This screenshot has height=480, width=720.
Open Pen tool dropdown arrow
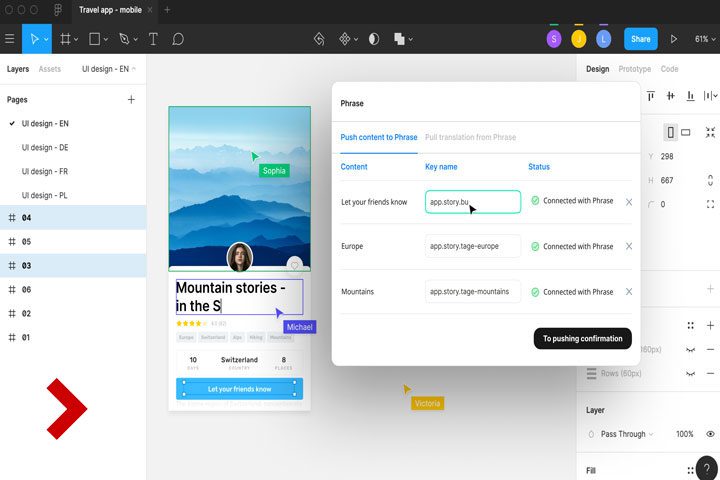click(x=135, y=40)
